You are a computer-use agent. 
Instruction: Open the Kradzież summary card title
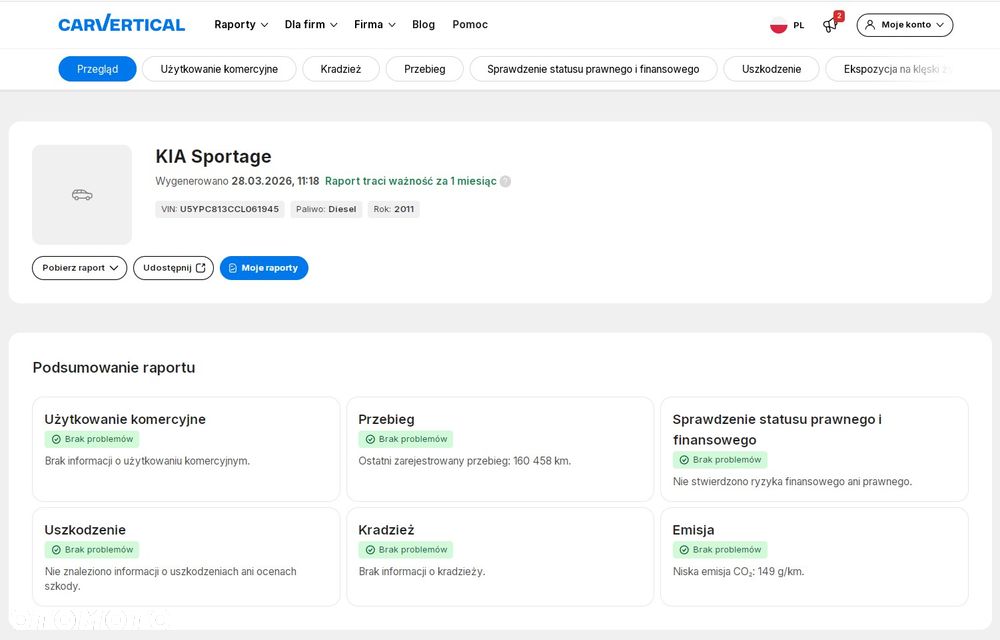(x=386, y=530)
